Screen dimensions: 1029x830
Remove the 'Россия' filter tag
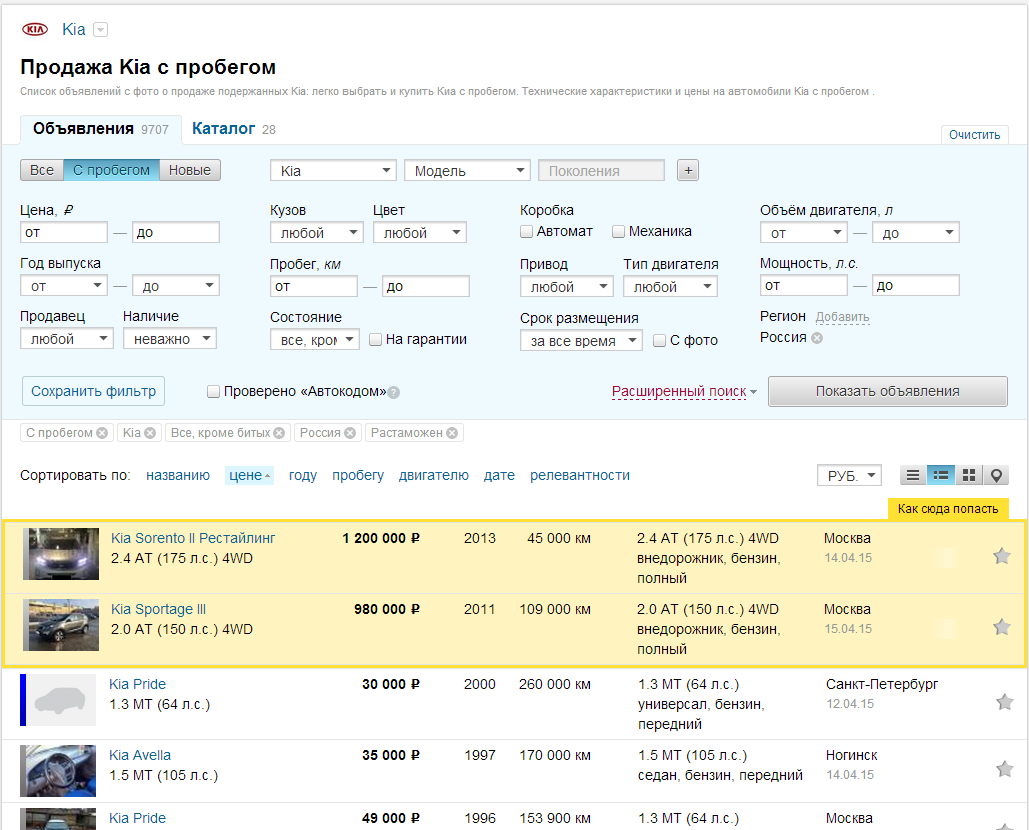350,433
